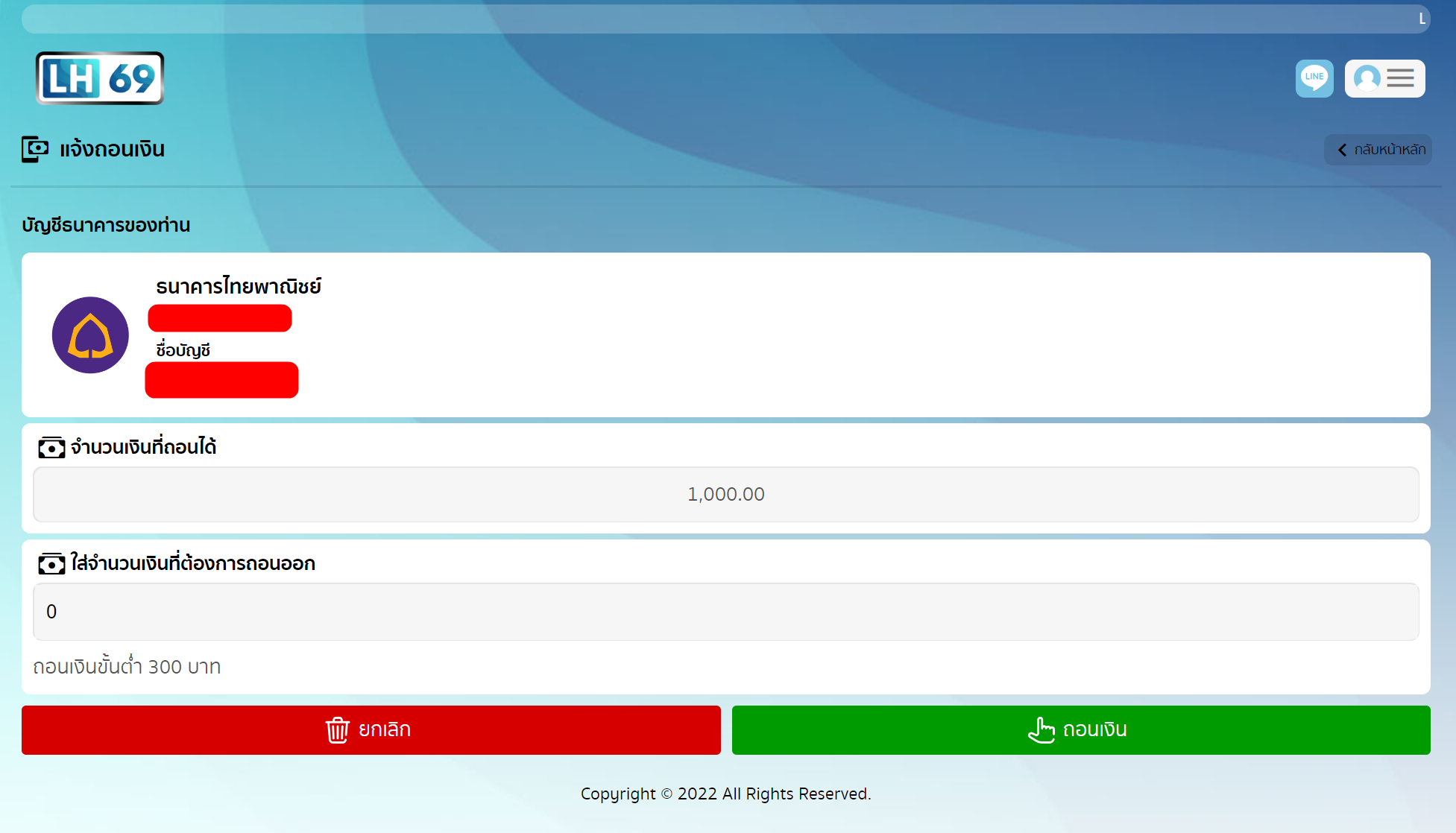The height and width of the screenshot is (833, 1456).
Task: Click the banknote icon beside จำนวนเงินที่ถอนได้
Action: click(x=51, y=448)
